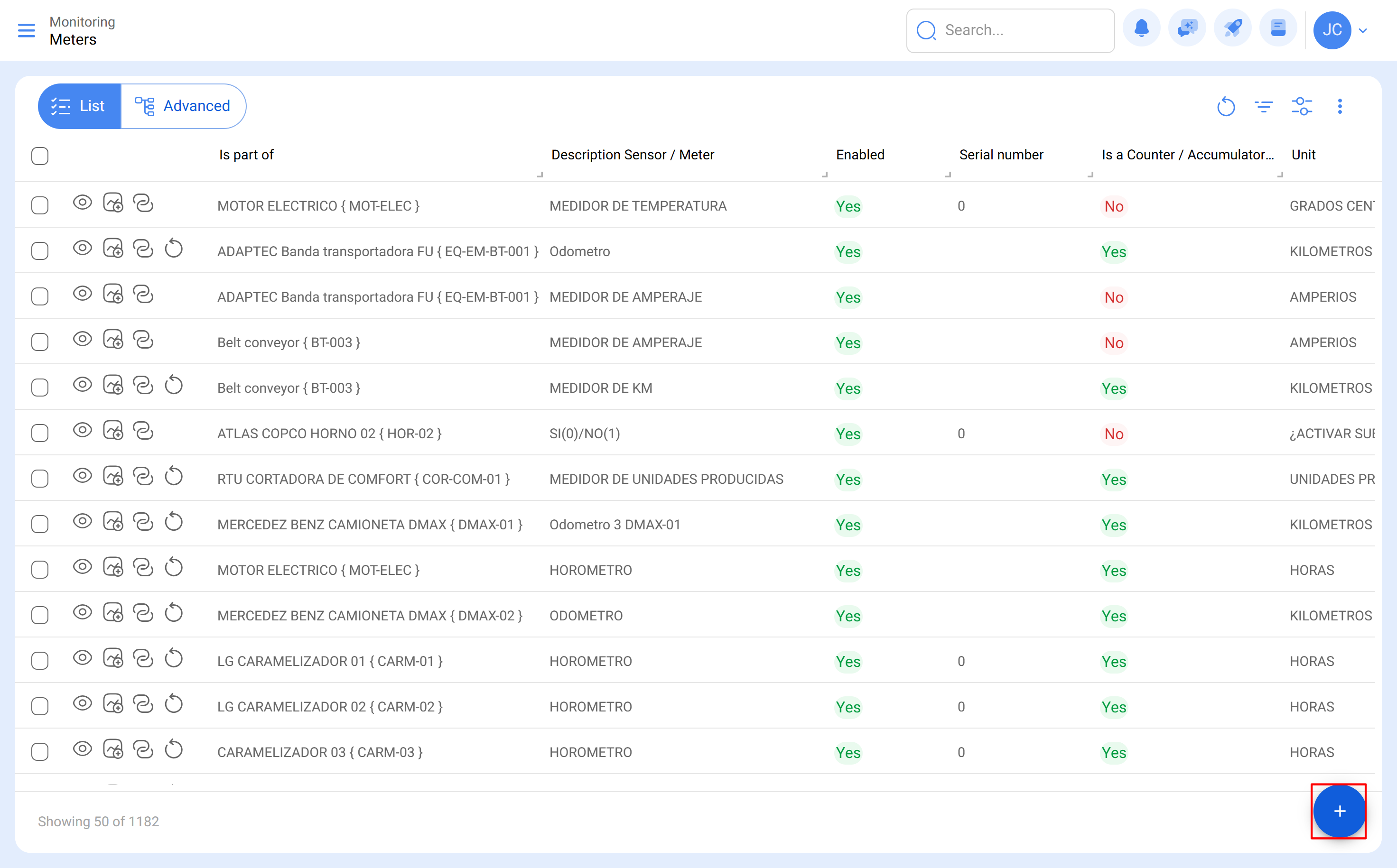Open documentation via the book icon

coord(1278,28)
